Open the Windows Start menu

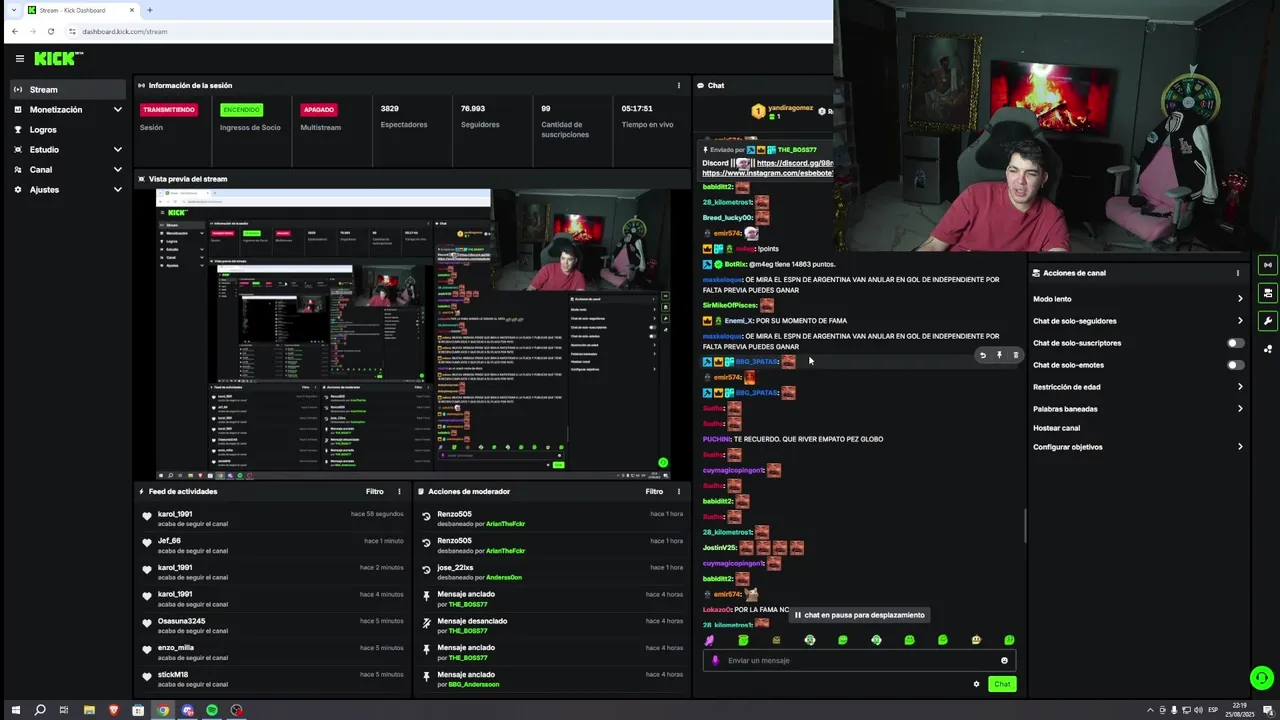(15, 710)
